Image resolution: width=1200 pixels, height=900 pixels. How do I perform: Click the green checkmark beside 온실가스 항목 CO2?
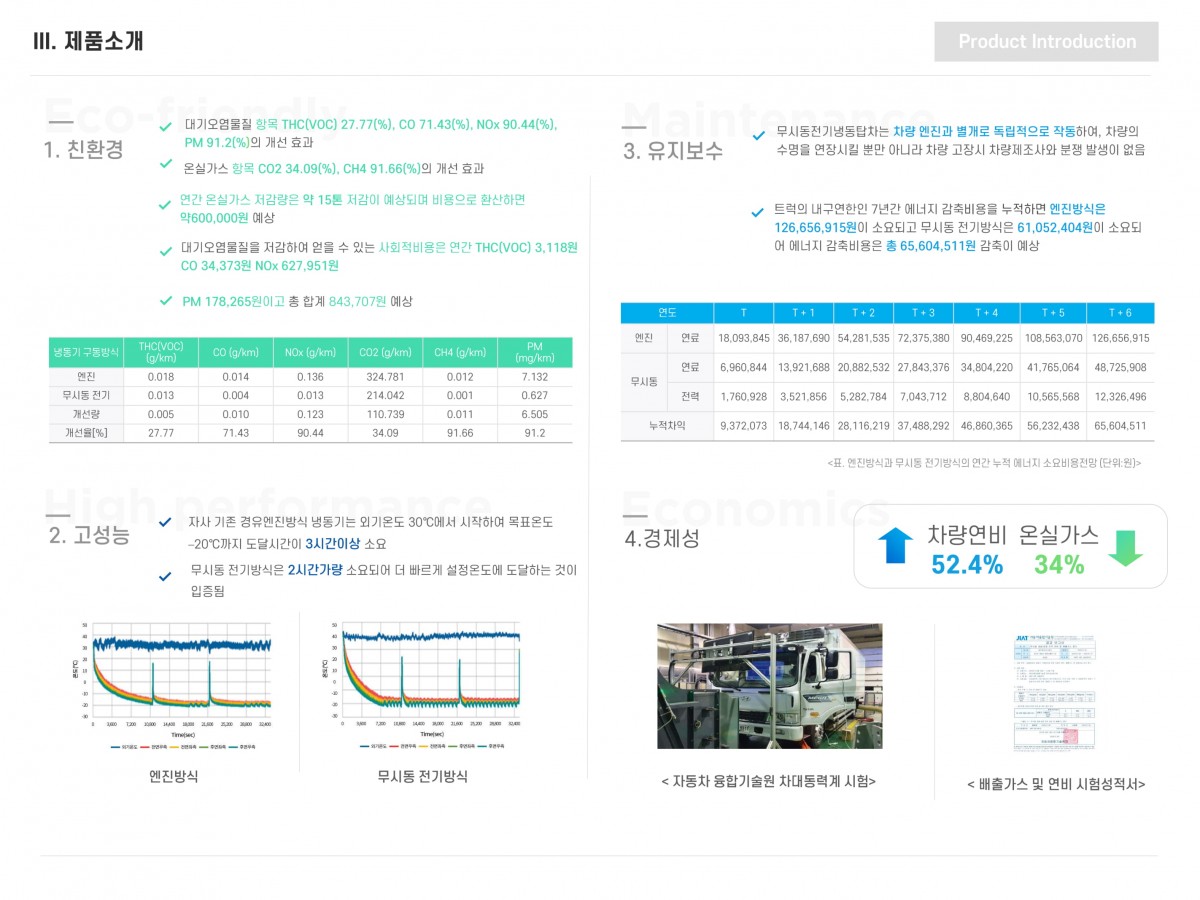[x=166, y=164]
